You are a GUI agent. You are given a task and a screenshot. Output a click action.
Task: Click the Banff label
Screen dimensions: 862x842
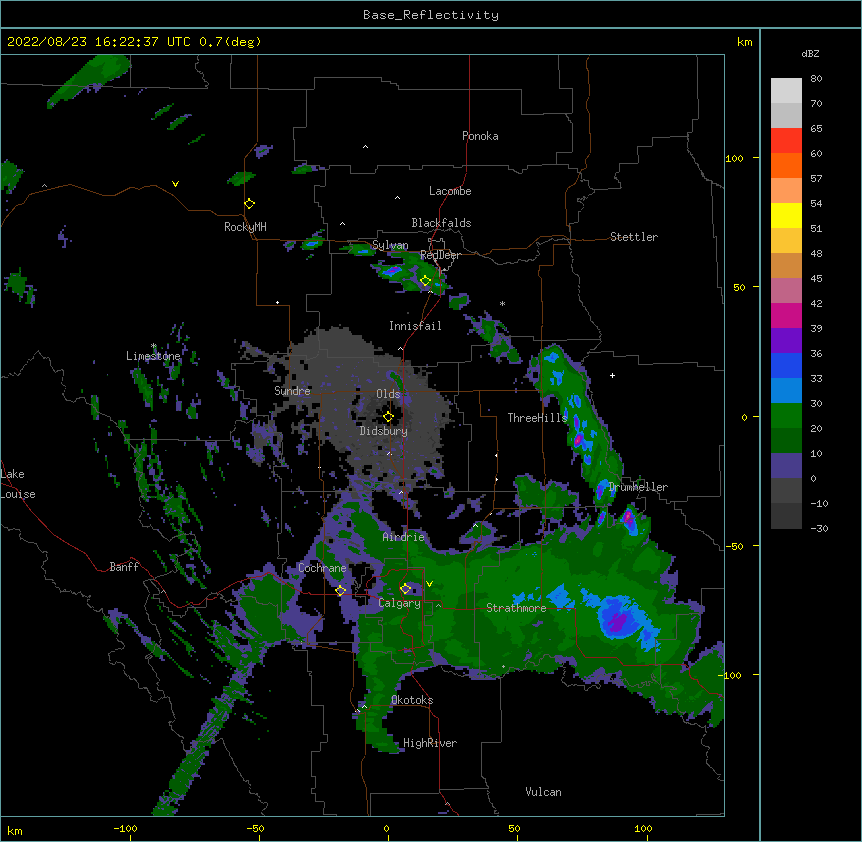click(x=124, y=567)
